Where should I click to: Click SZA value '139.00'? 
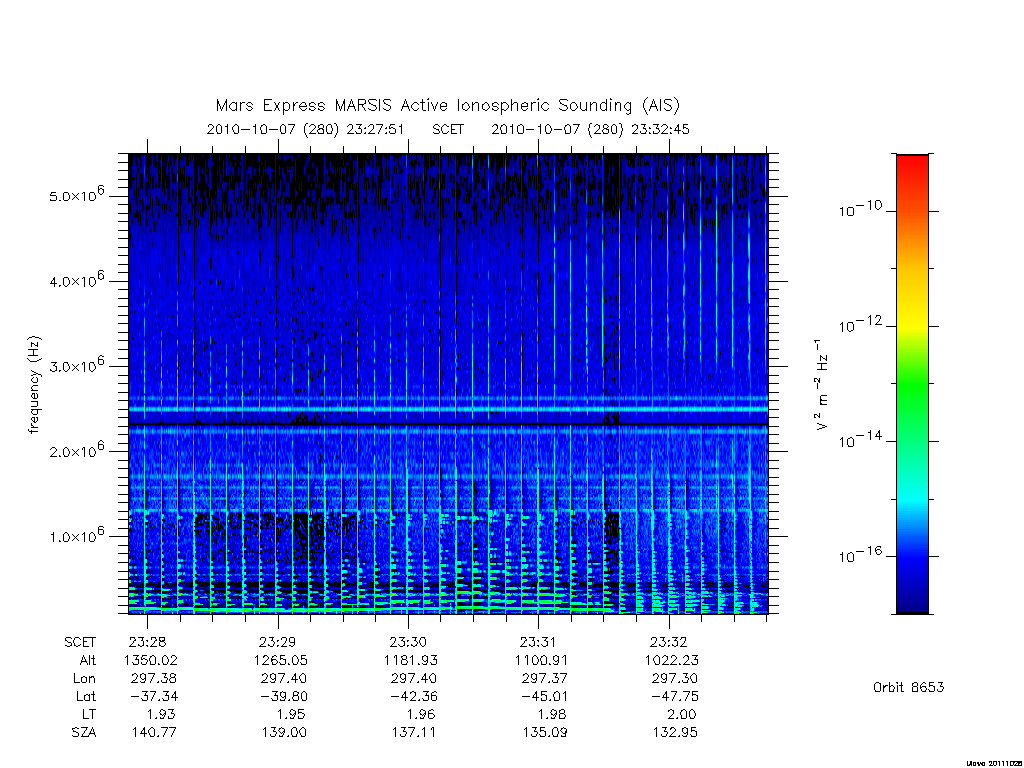click(283, 733)
